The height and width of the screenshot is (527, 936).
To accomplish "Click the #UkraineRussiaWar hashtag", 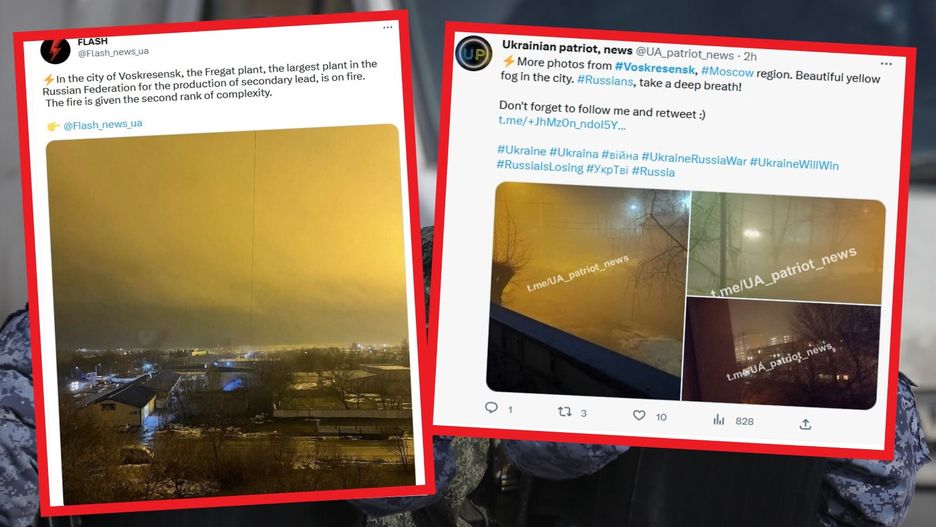I will [x=694, y=159].
